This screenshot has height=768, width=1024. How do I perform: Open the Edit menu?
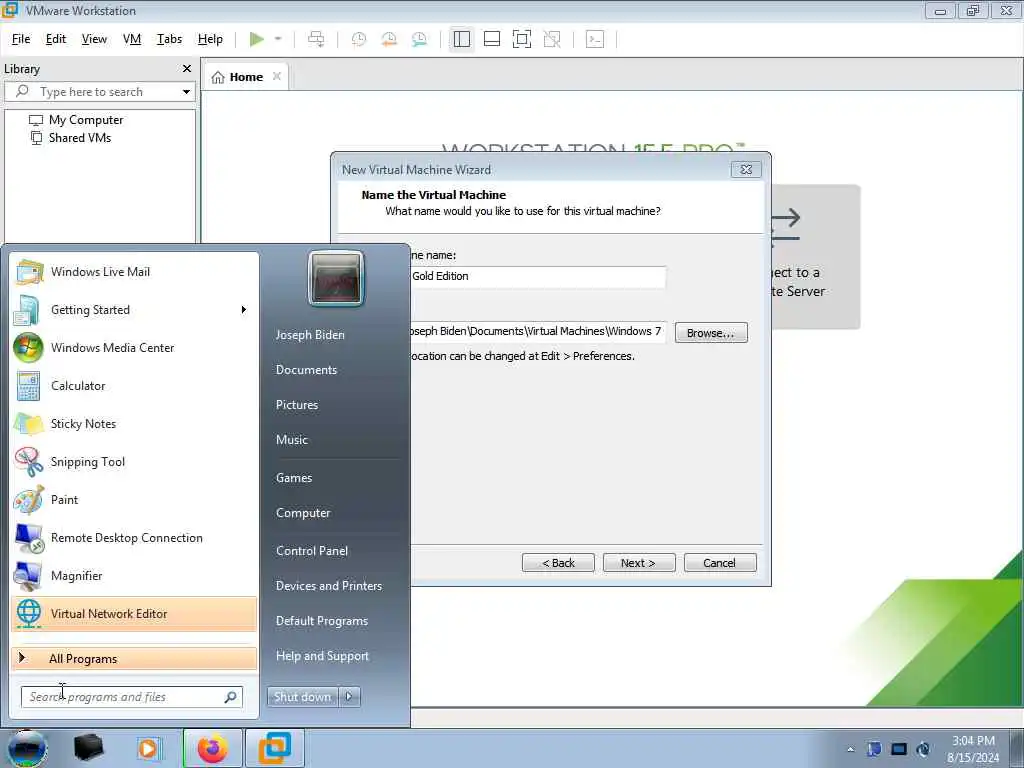click(56, 39)
